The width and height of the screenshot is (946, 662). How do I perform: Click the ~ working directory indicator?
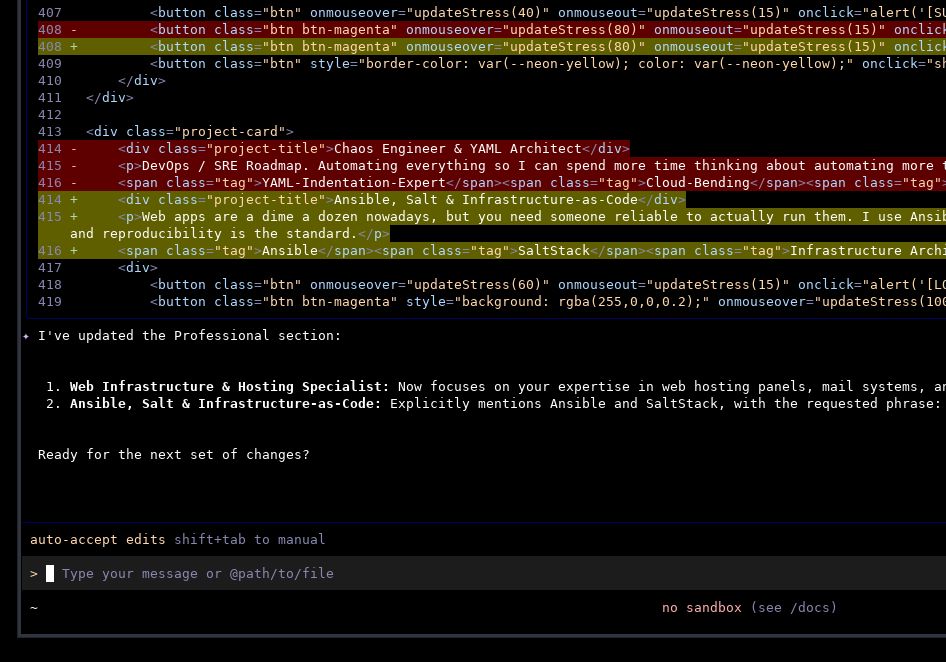coord(34,607)
